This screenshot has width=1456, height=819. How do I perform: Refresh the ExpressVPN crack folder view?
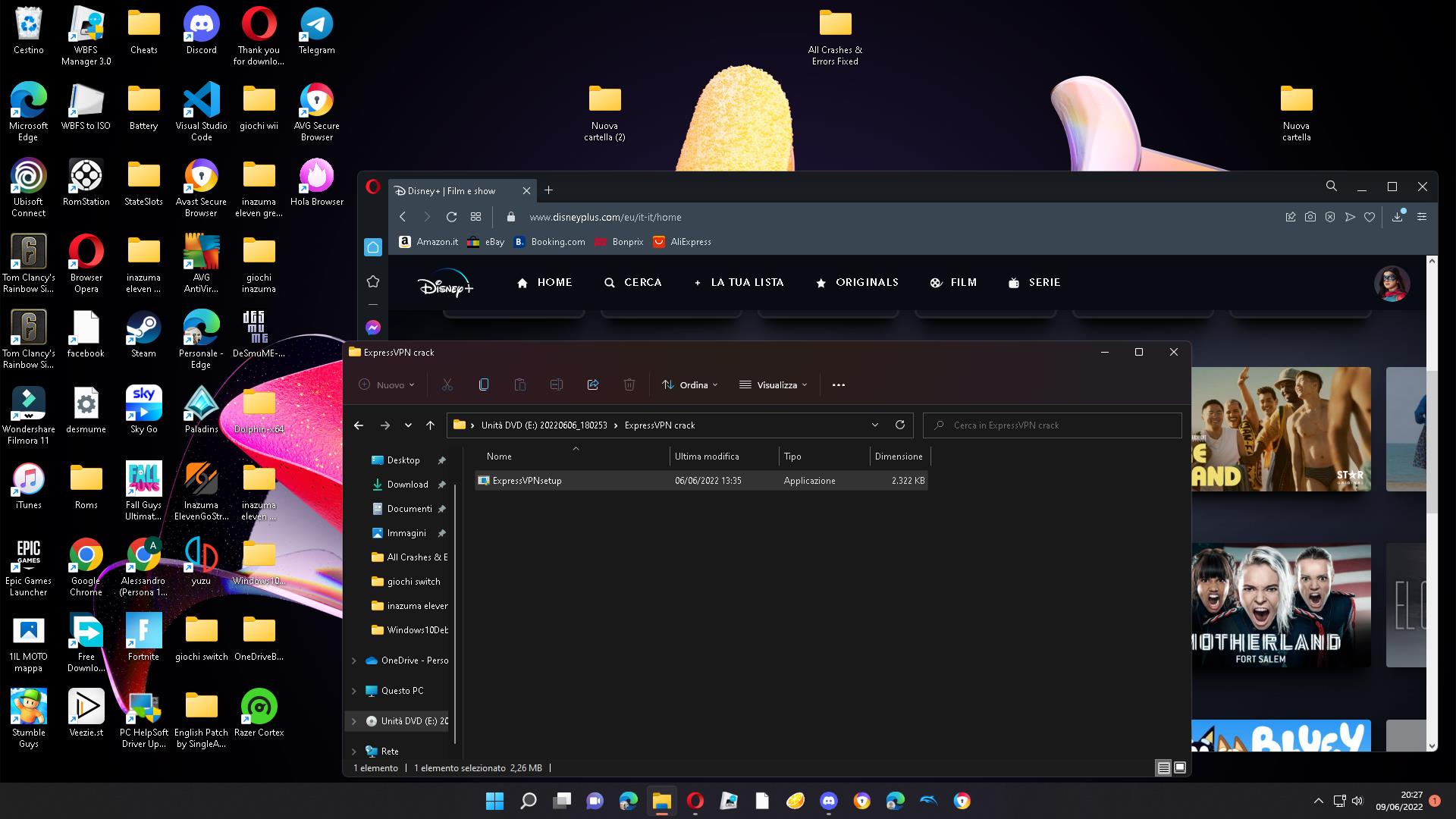pos(900,425)
